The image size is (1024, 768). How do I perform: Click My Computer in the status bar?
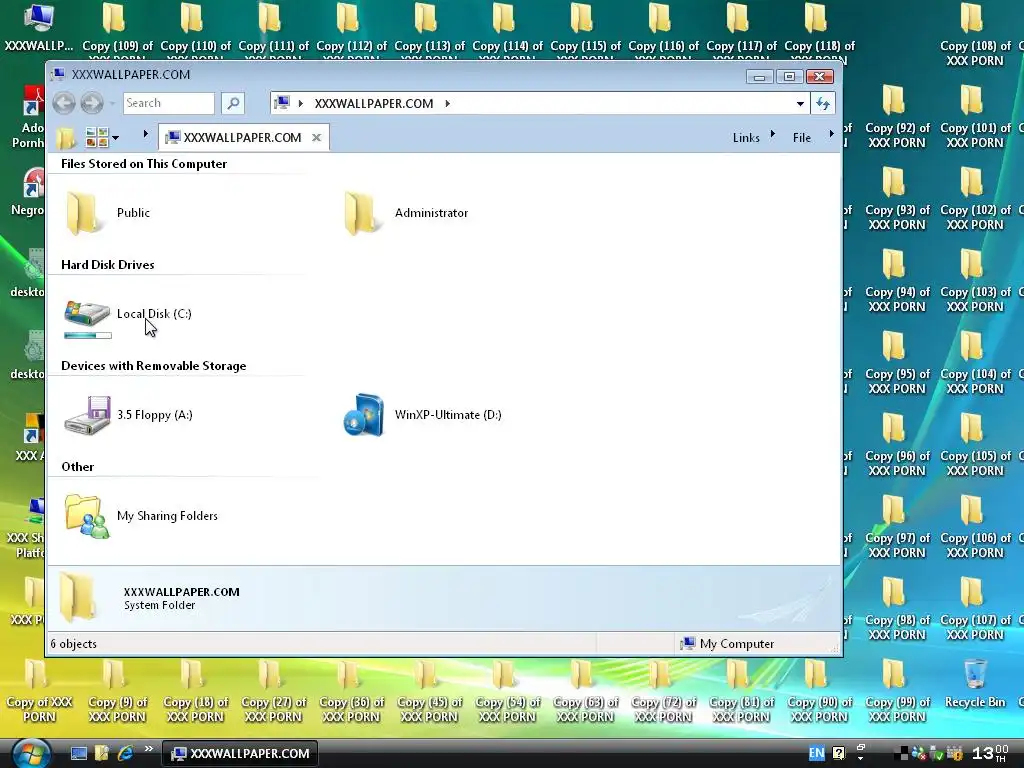tap(728, 644)
